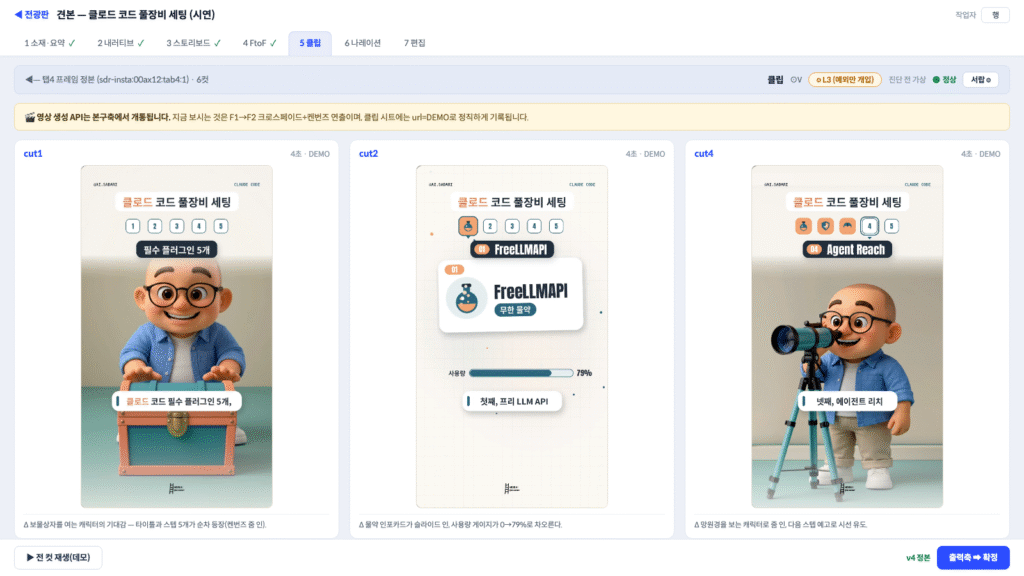Viewport: 1024px width, 576px height.
Task: Click the 01 FreeLLMAPI dark pill in cut2
Action: point(512,249)
